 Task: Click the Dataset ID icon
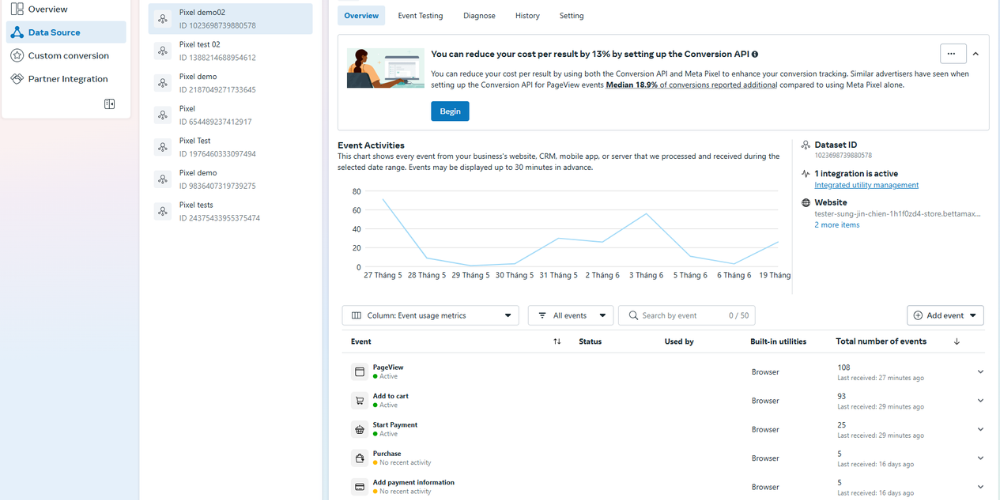(x=806, y=145)
